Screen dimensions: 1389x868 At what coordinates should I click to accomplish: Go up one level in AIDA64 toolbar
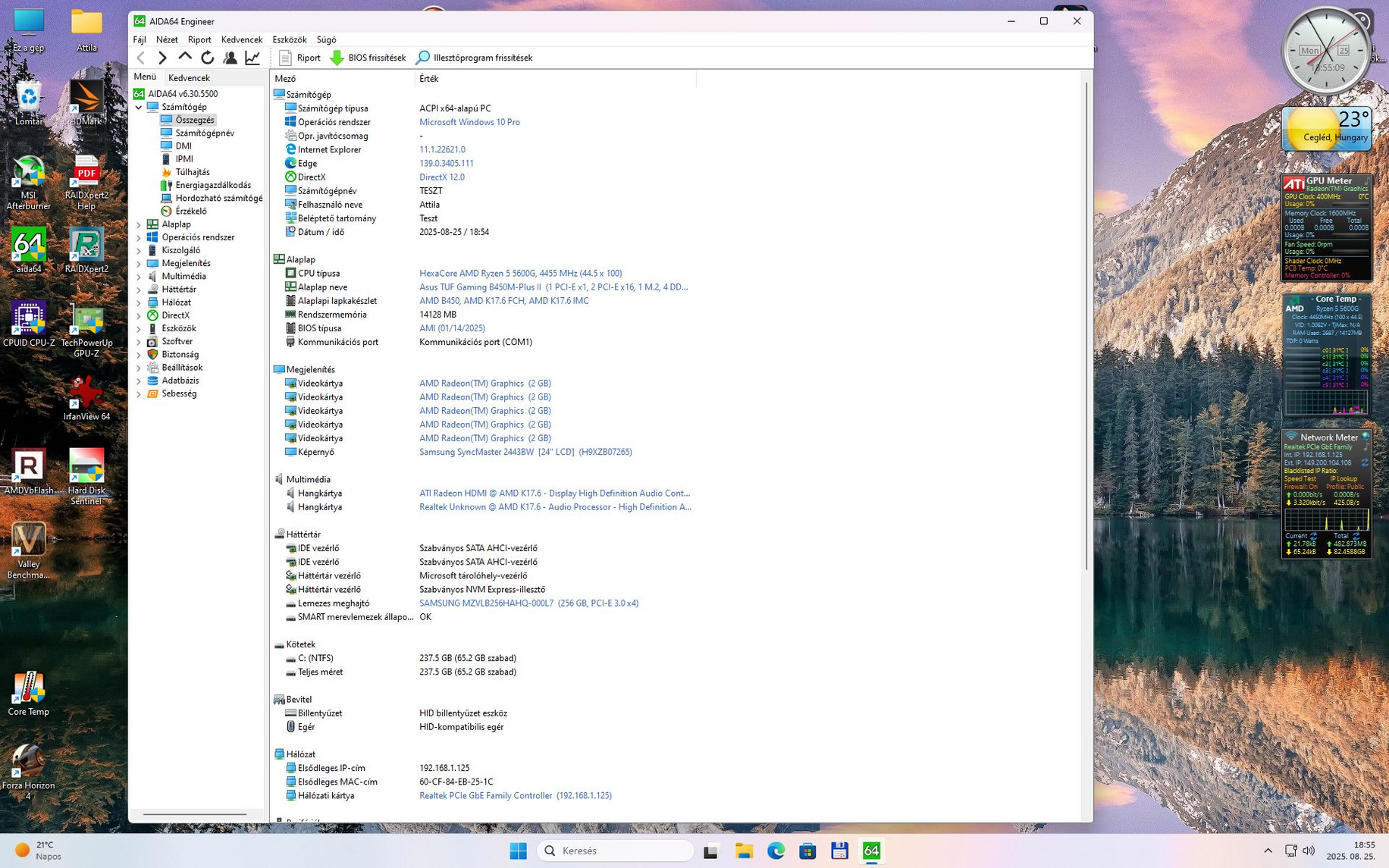185,58
